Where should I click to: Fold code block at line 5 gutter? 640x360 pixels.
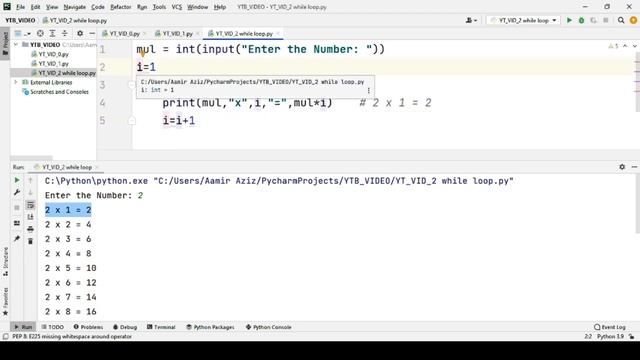click(132, 121)
